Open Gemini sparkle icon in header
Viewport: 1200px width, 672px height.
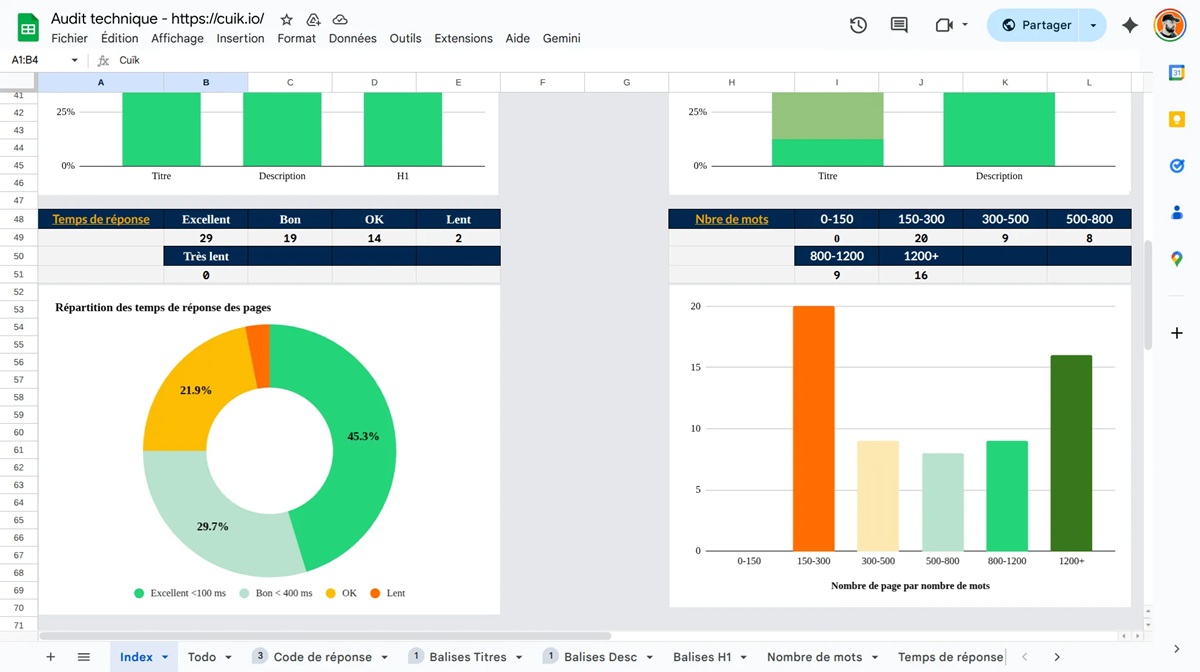coord(1130,25)
